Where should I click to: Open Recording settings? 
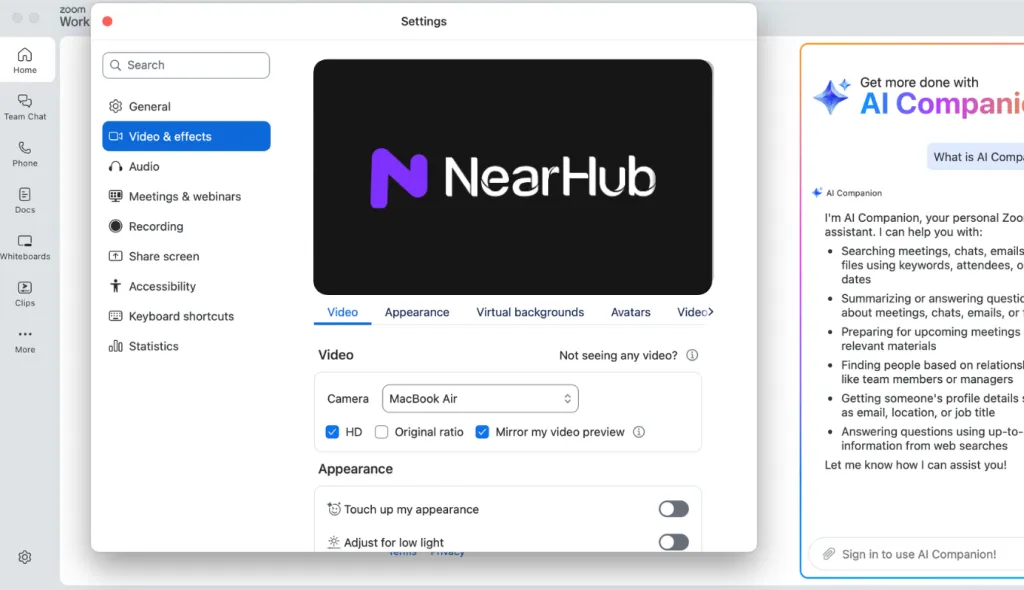pos(186,227)
